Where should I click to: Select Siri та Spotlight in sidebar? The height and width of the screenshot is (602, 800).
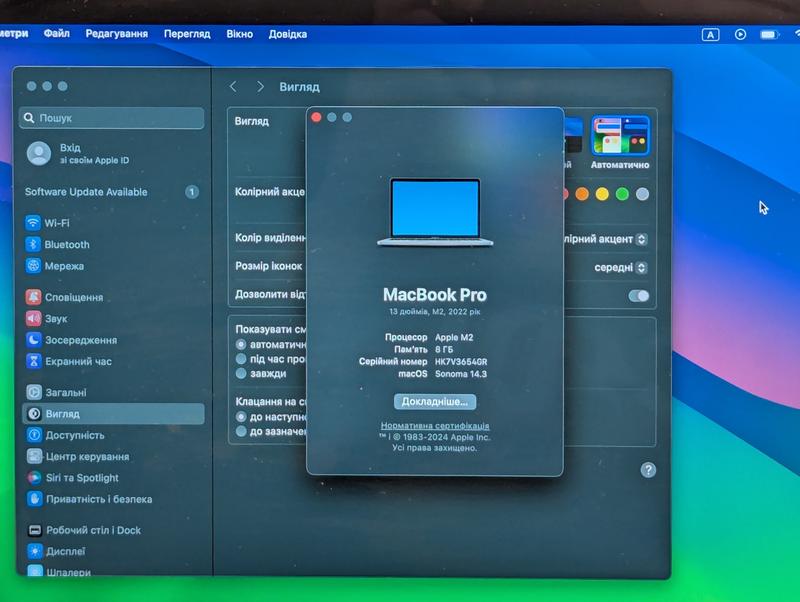pyautogui.click(x=81, y=478)
